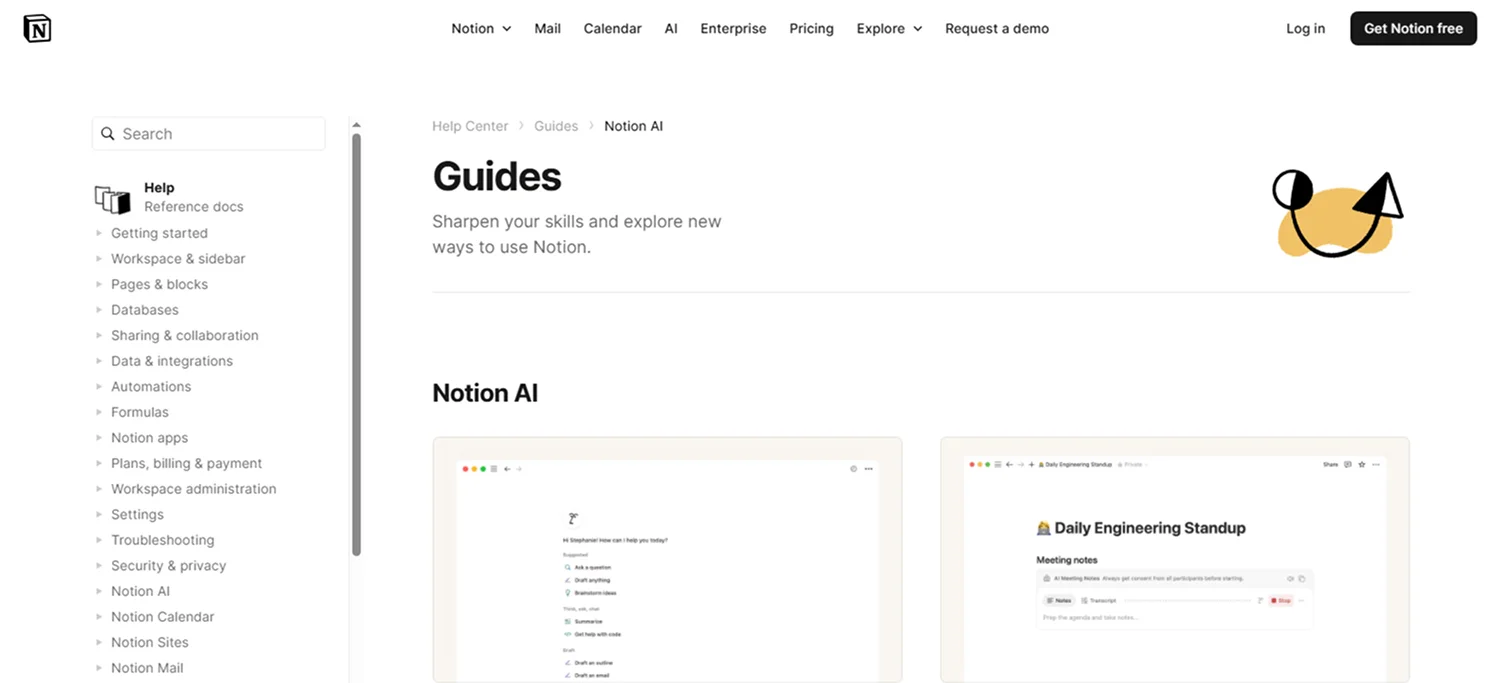Expand the Databases arrow
Screen dimensions: 1500x683
[x=99, y=310]
